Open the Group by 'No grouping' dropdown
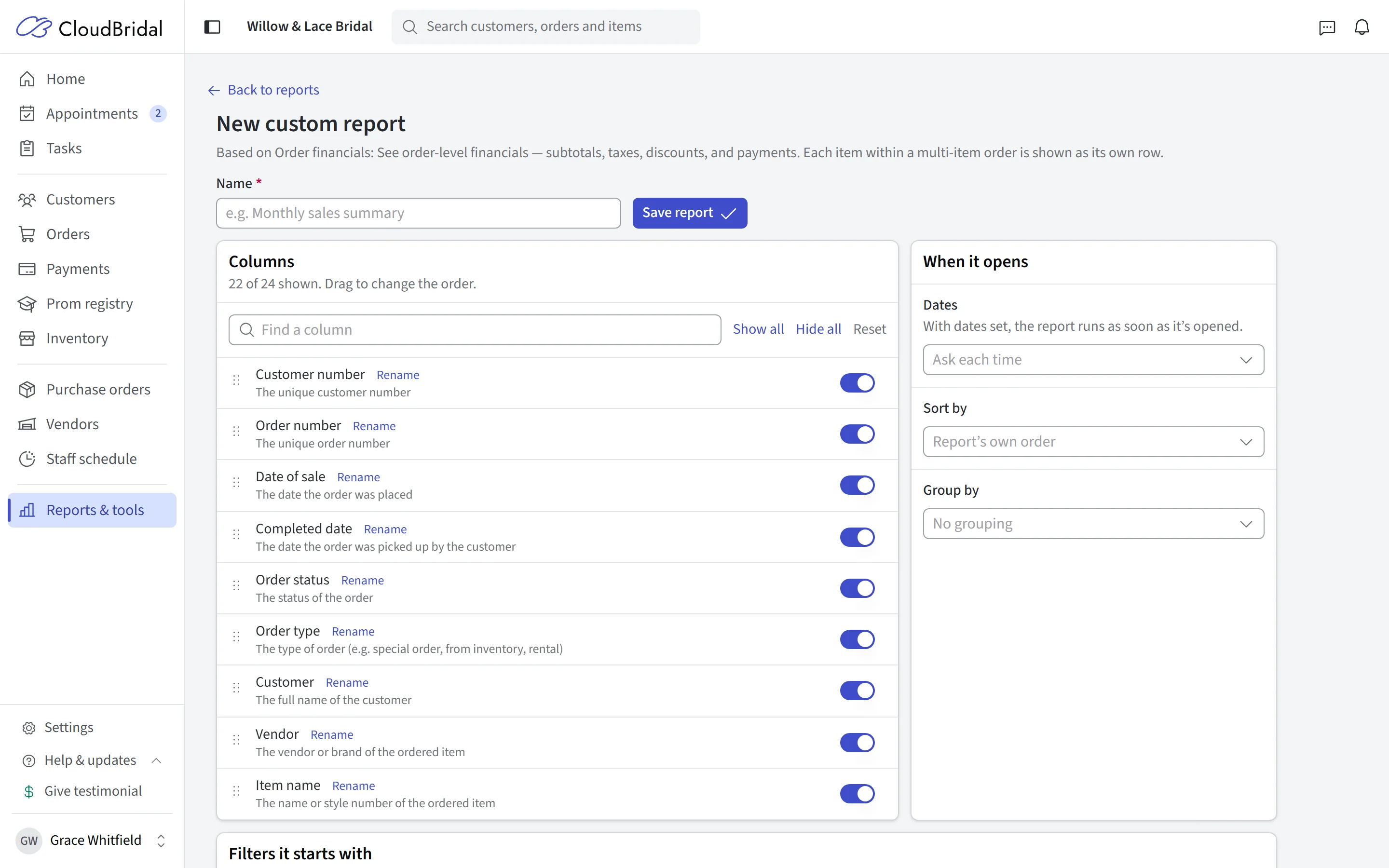 pyautogui.click(x=1093, y=524)
